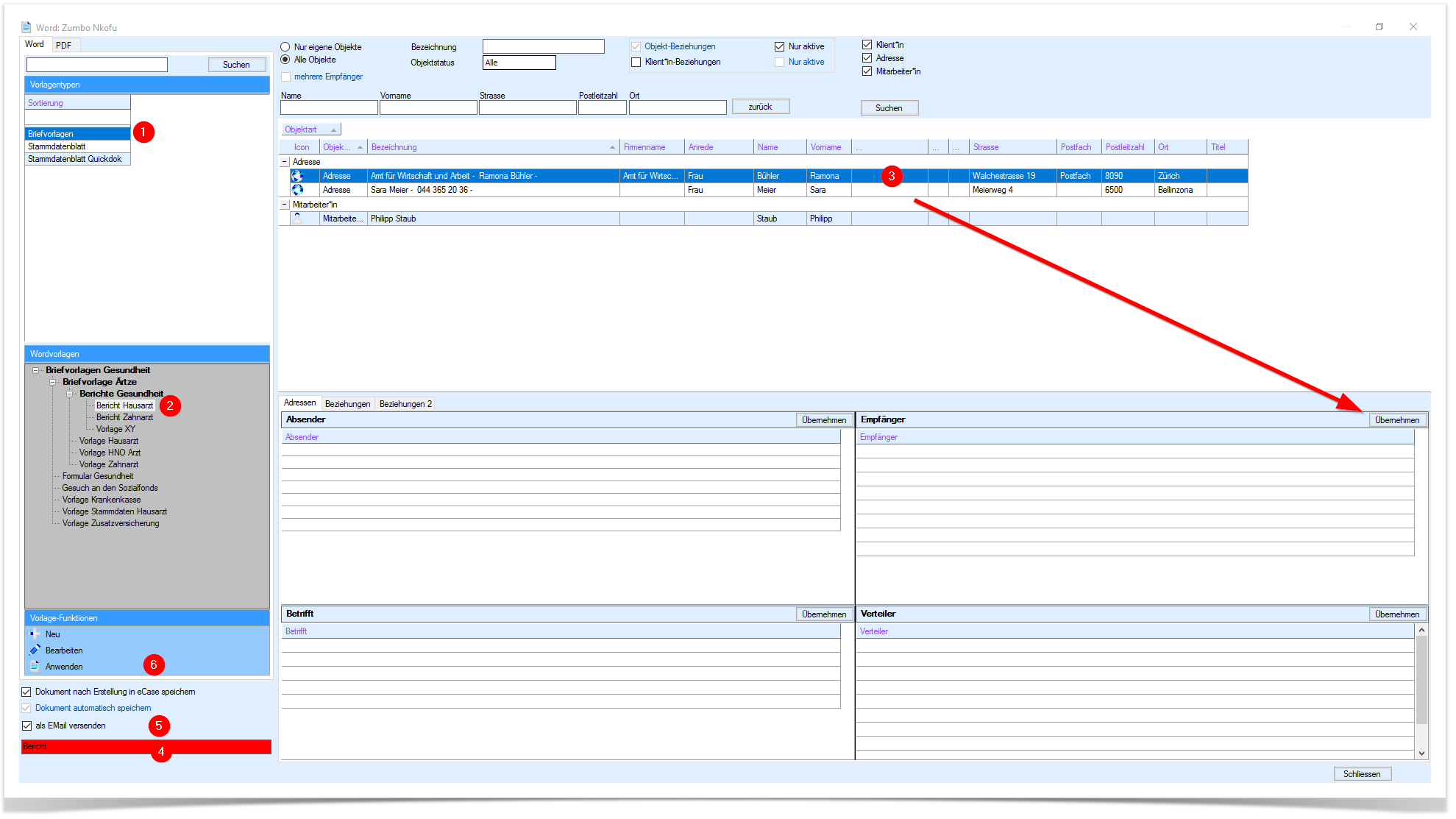The height and width of the screenshot is (819, 1456).
Task: Toggle 'mehrere Empfänger' checkbox
Action: point(285,77)
